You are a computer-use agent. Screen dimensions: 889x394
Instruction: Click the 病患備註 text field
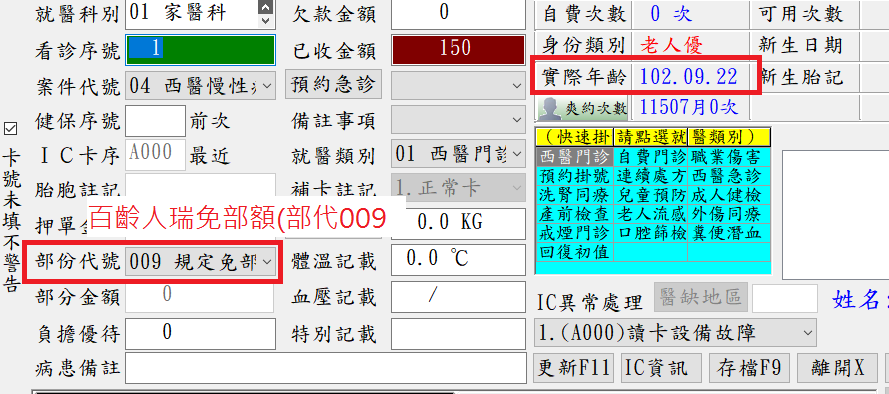coord(326,368)
